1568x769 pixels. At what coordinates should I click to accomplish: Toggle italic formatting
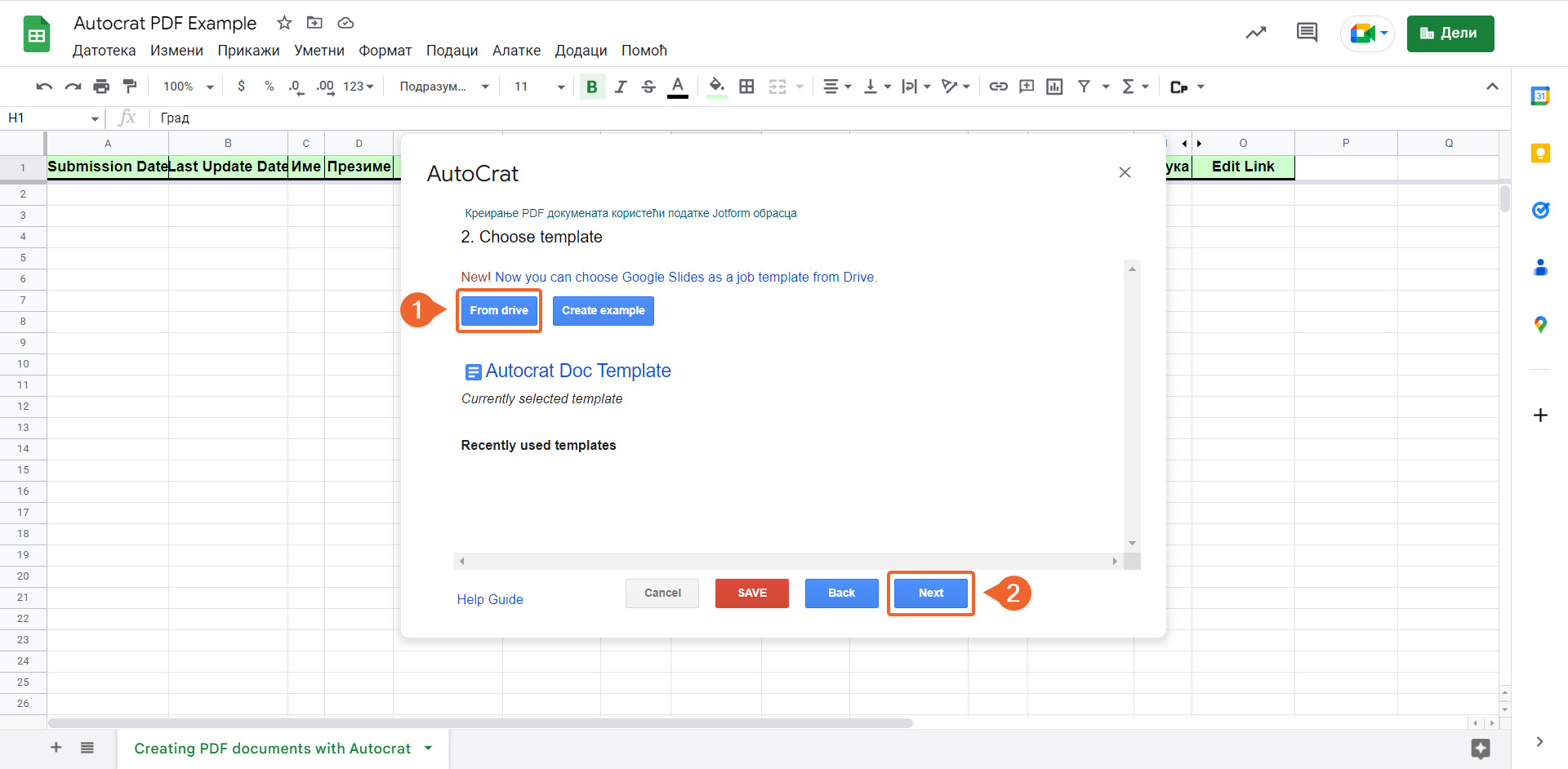[x=621, y=87]
